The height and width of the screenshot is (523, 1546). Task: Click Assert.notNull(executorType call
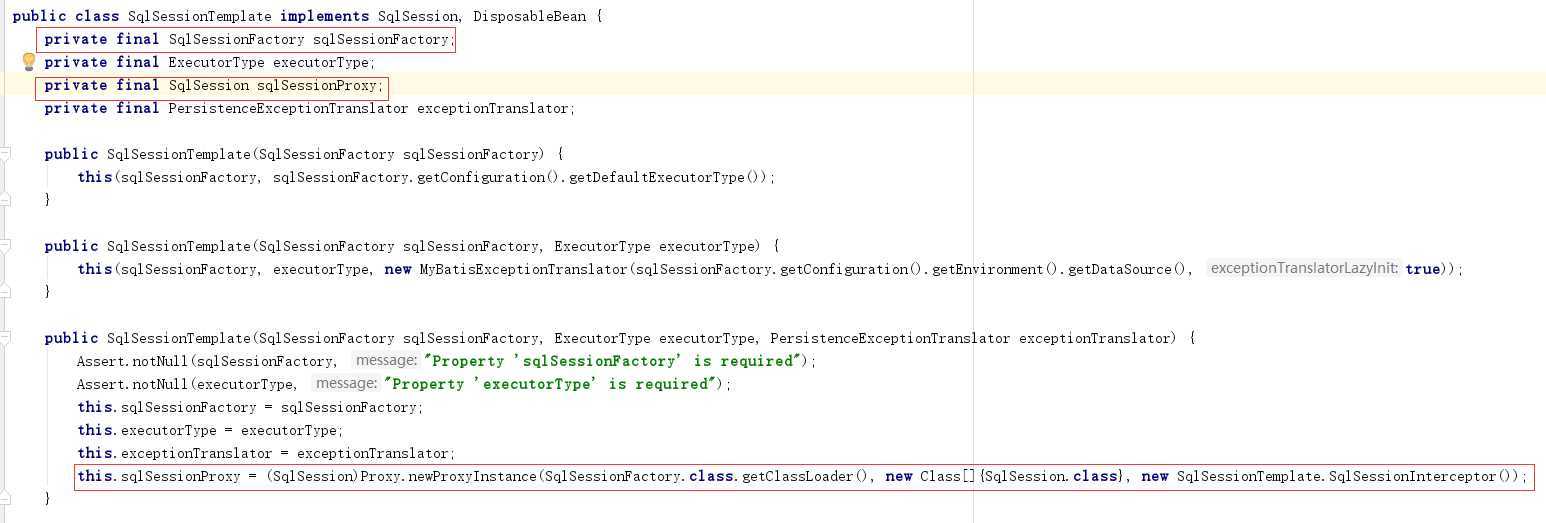pos(187,385)
